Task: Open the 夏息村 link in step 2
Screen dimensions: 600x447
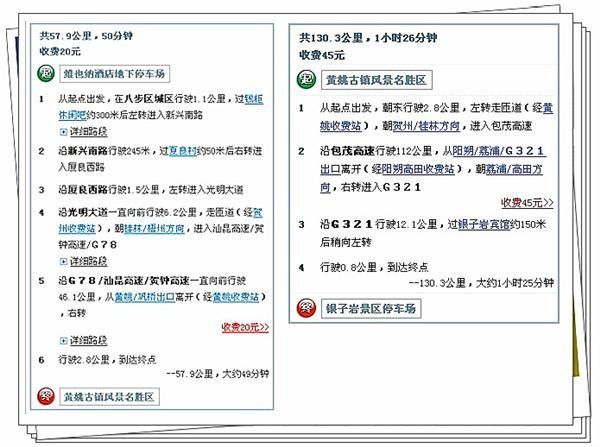Action: click(x=185, y=150)
